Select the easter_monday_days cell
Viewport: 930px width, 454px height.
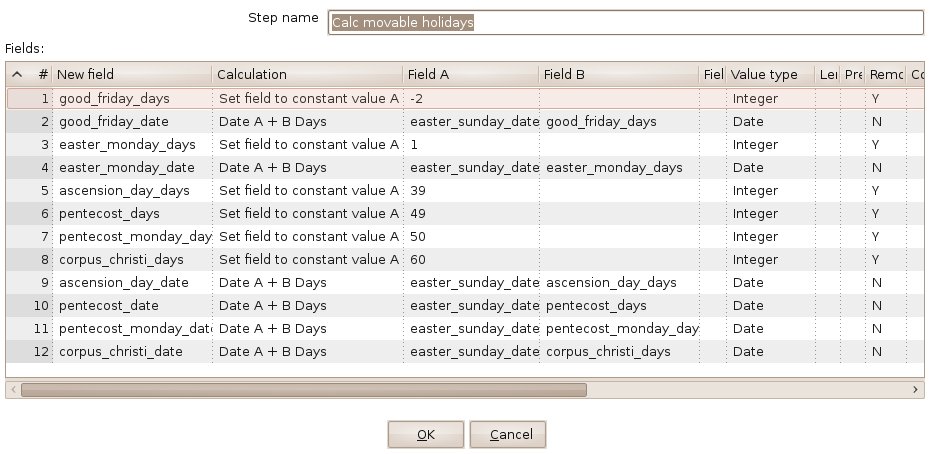coord(132,145)
